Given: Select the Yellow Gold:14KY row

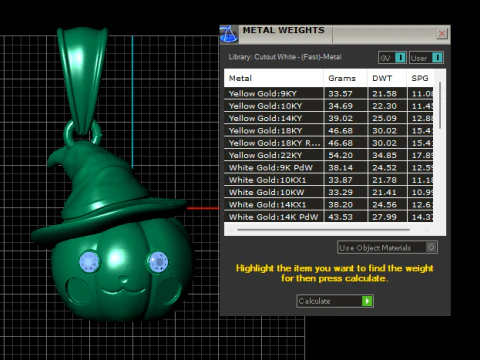Looking at the screenshot, I should click(x=329, y=118).
